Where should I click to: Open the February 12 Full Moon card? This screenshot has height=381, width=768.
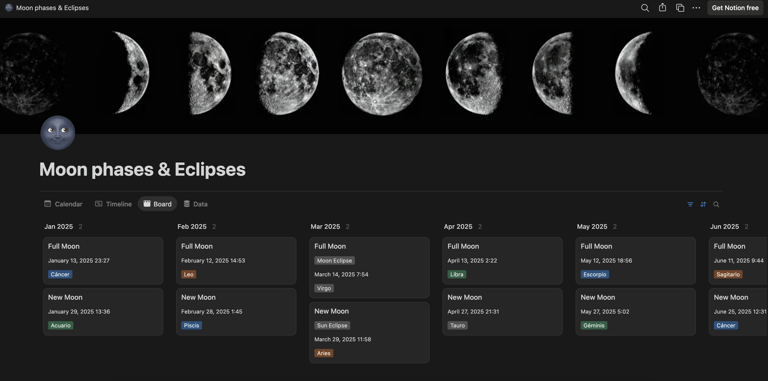[236, 261]
